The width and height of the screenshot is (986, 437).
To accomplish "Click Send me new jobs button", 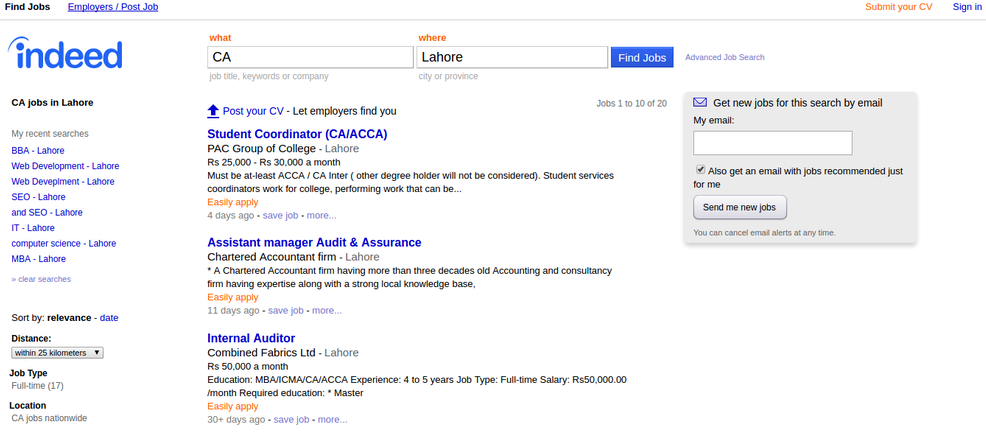I will click(x=740, y=207).
